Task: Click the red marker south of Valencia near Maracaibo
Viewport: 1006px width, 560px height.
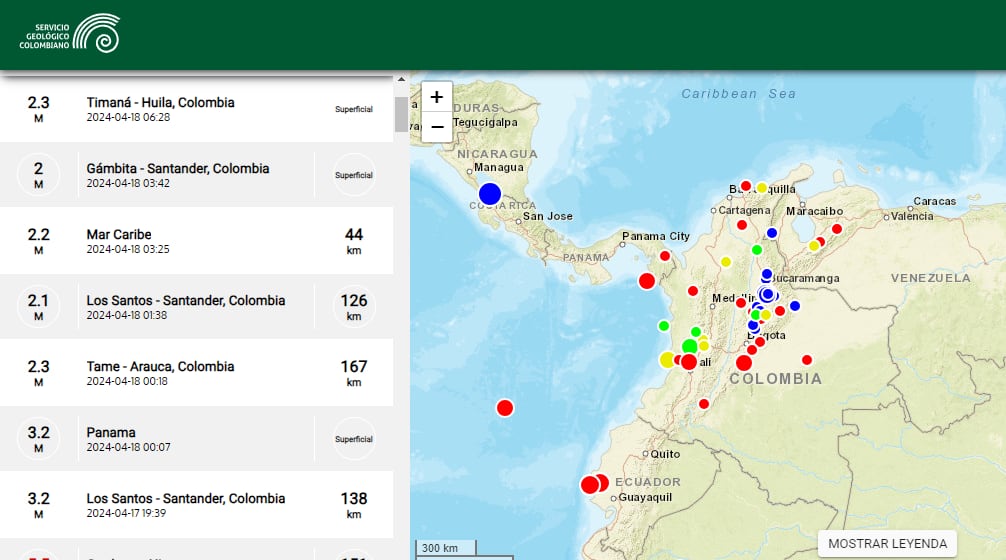Action: (x=837, y=229)
